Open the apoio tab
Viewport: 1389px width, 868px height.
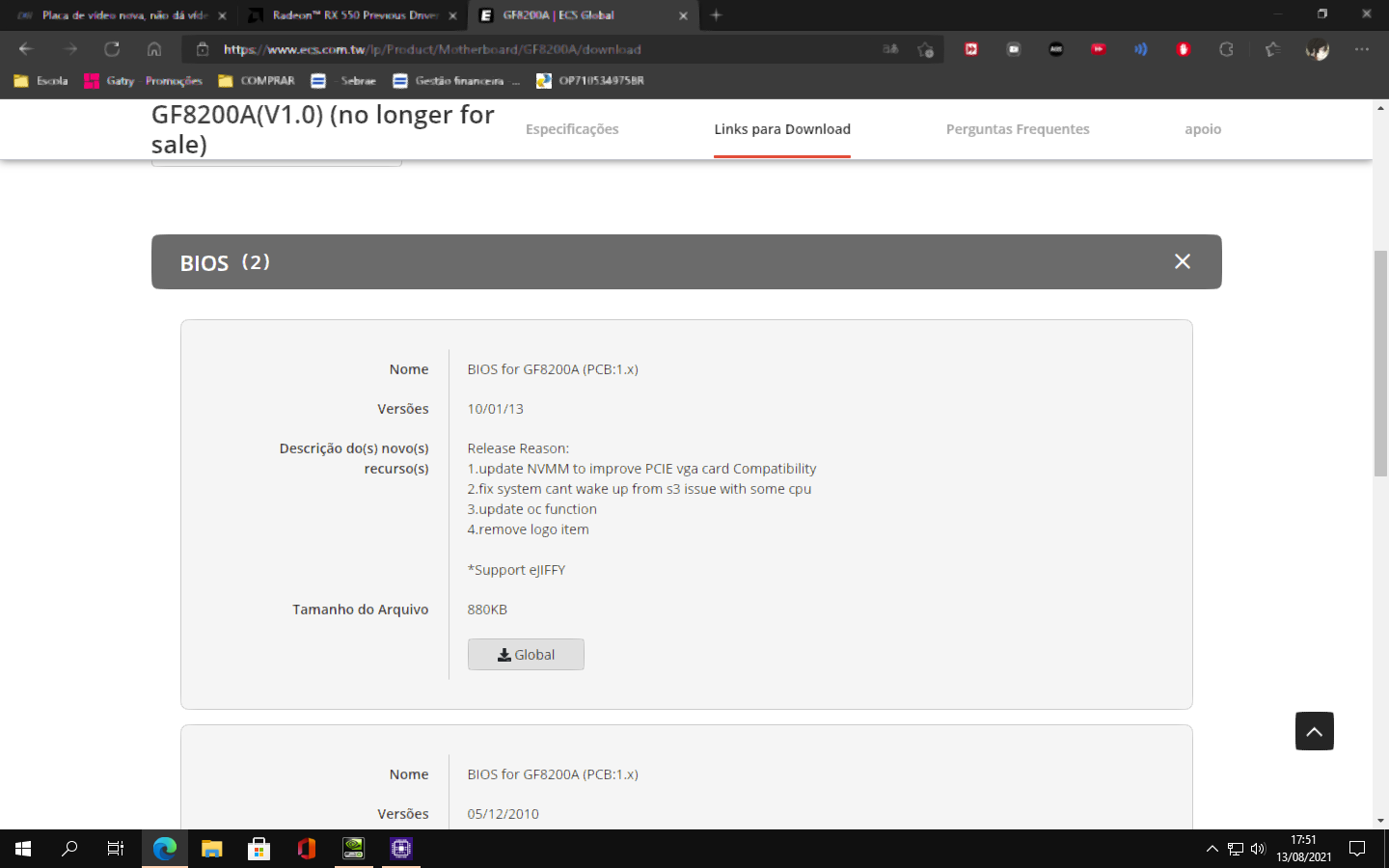(1203, 129)
